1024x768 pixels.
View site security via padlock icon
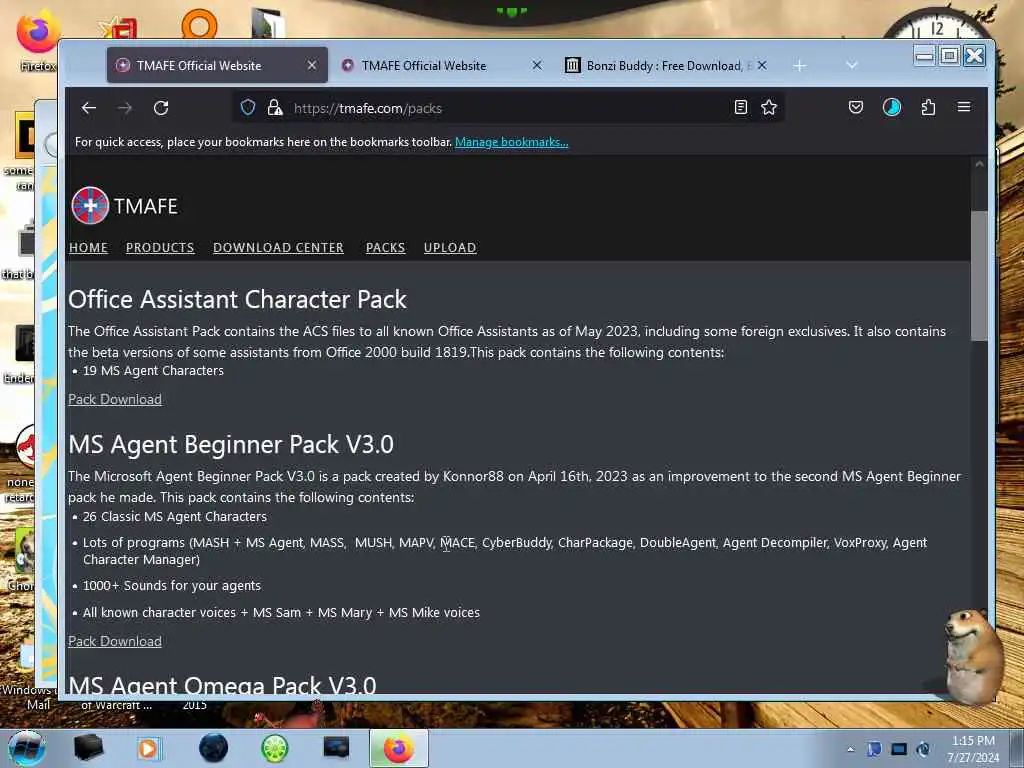(275, 107)
